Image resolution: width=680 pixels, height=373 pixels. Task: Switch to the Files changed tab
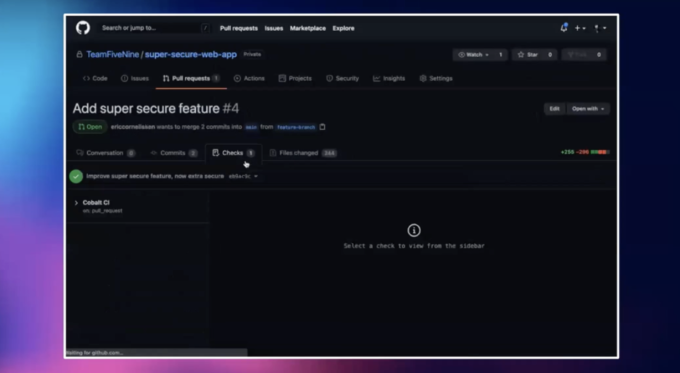tap(303, 153)
